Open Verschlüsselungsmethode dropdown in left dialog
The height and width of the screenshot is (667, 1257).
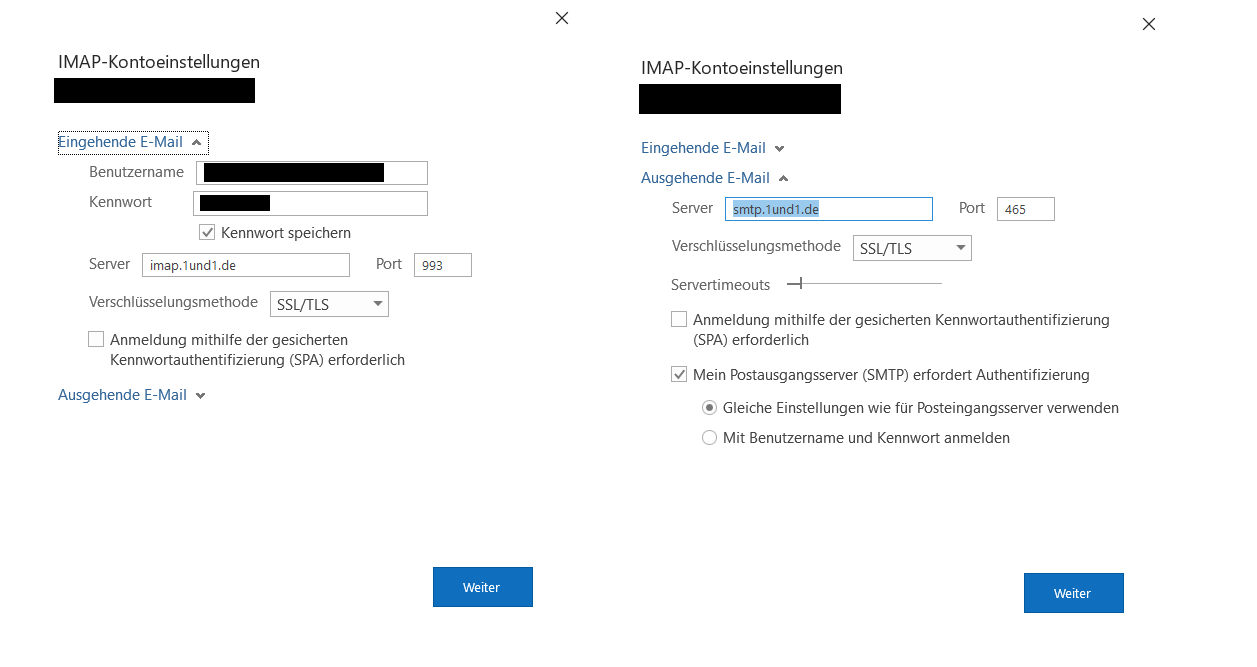click(329, 304)
